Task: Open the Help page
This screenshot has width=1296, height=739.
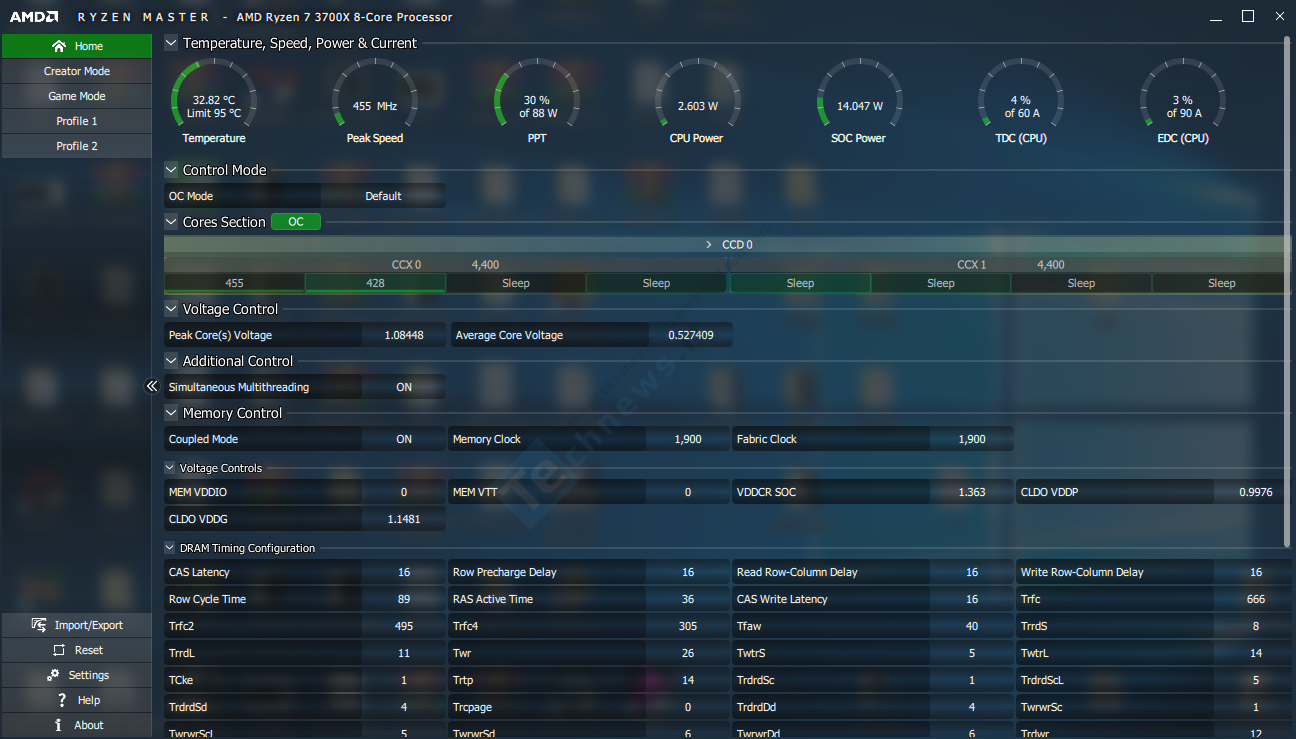Action: coord(76,700)
